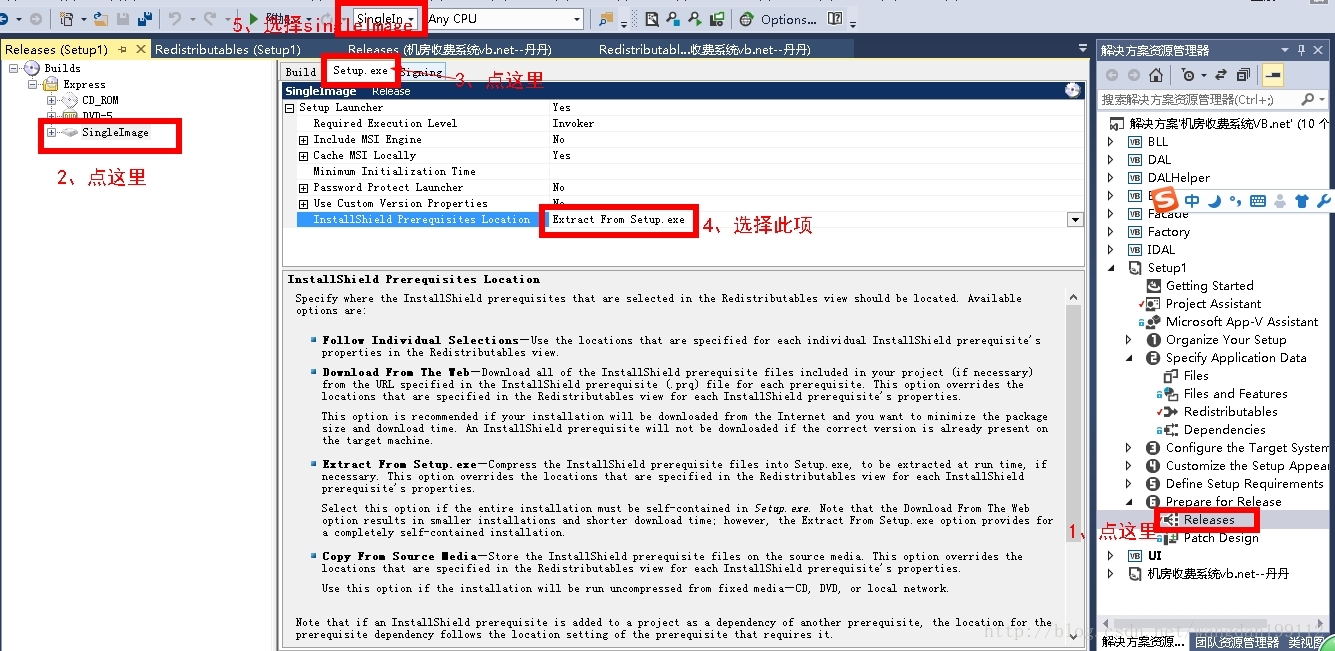Open the second Redistributabl... document tab
The width and height of the screenshot is (1335, 651).
pos(704,49)
